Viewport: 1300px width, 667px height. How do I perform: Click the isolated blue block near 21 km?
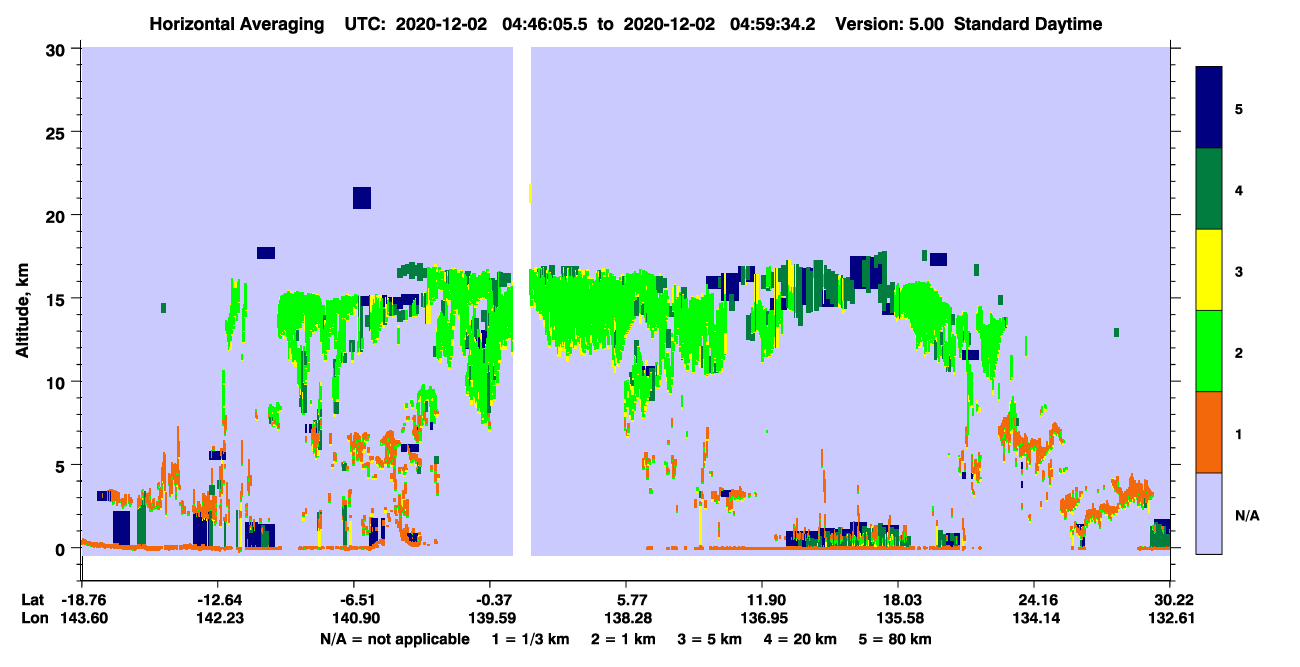tap(362, 198)
